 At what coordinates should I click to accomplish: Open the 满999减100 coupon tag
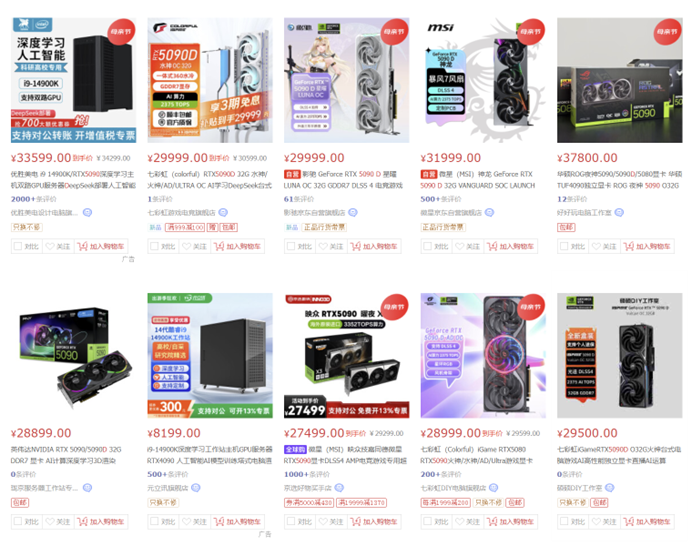click(185, 227)
